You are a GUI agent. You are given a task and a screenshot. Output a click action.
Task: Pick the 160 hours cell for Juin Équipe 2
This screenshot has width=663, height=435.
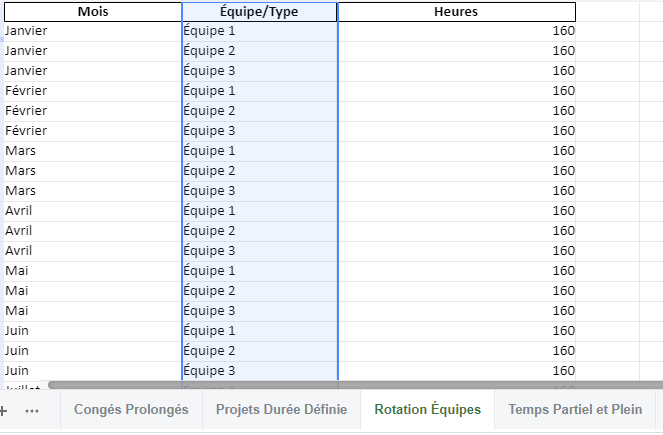pyautogui.click(x=457, y=351)
